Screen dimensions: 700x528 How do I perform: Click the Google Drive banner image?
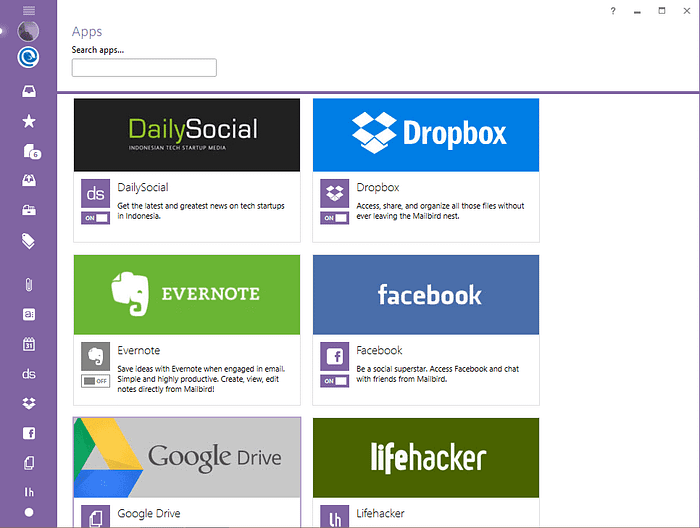pos(187,457)
